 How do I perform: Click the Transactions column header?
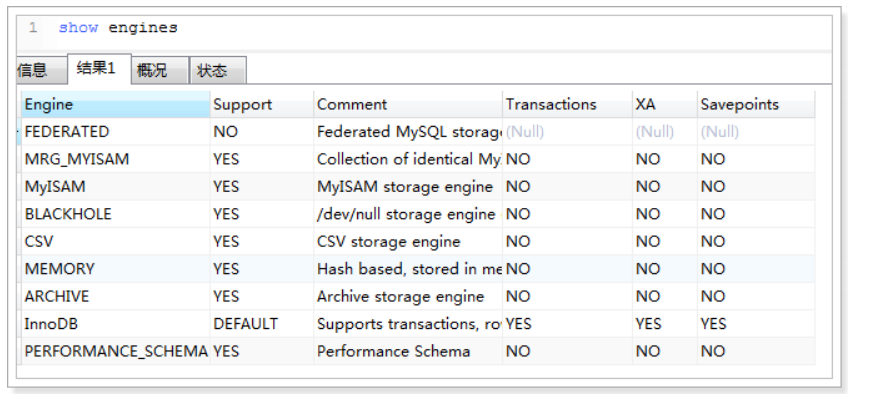[x=567, y=104]
